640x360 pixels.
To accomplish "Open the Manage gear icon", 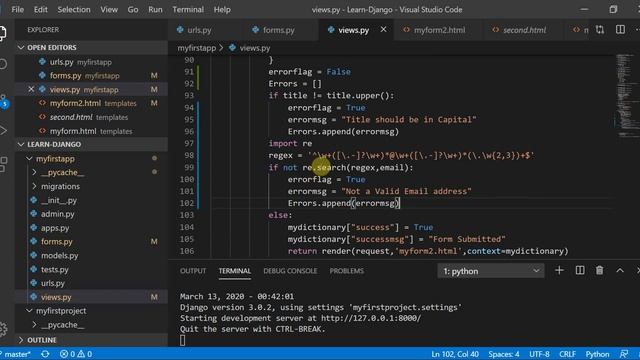I will pyautogui.click(x=3, y=329).
